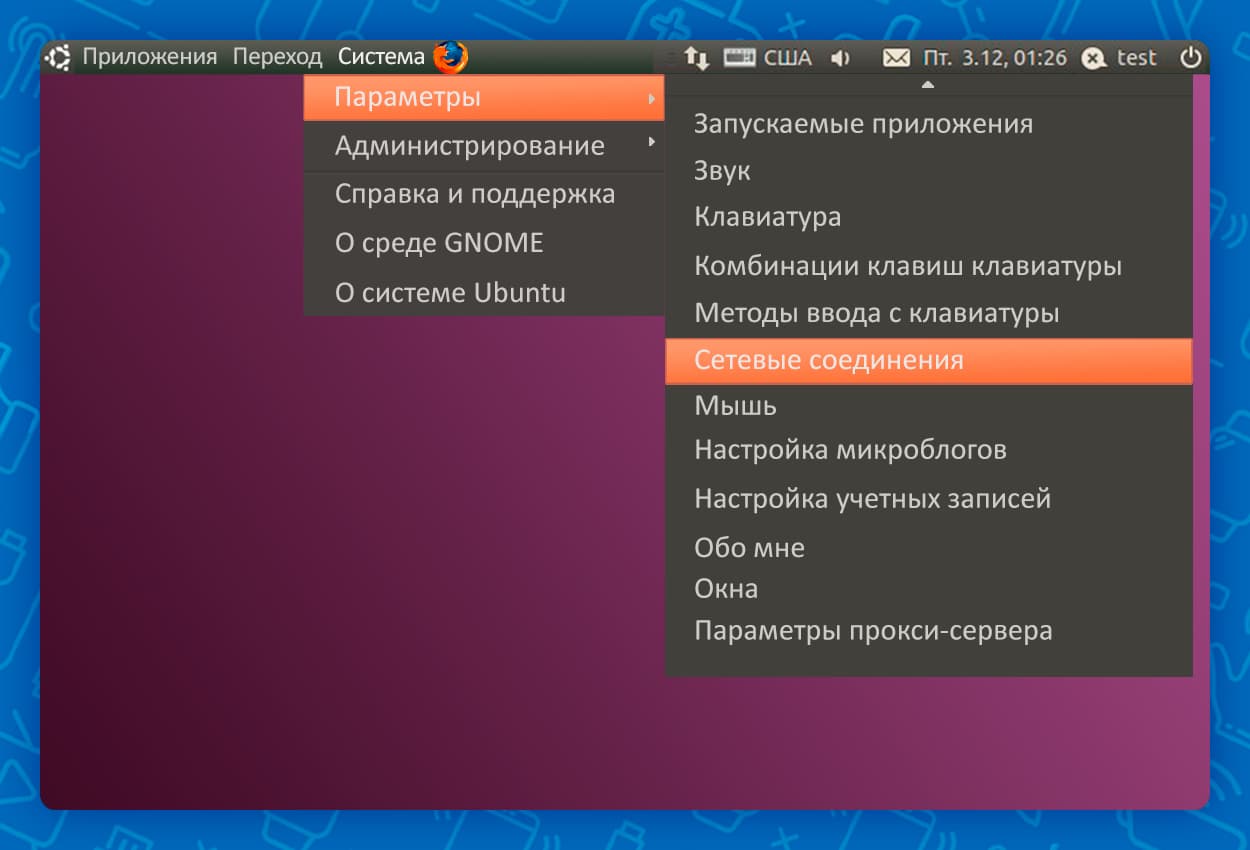1250x850 pixels.
Task: Choose Запускаемые приложения
Action: click(x=863, y=124)
